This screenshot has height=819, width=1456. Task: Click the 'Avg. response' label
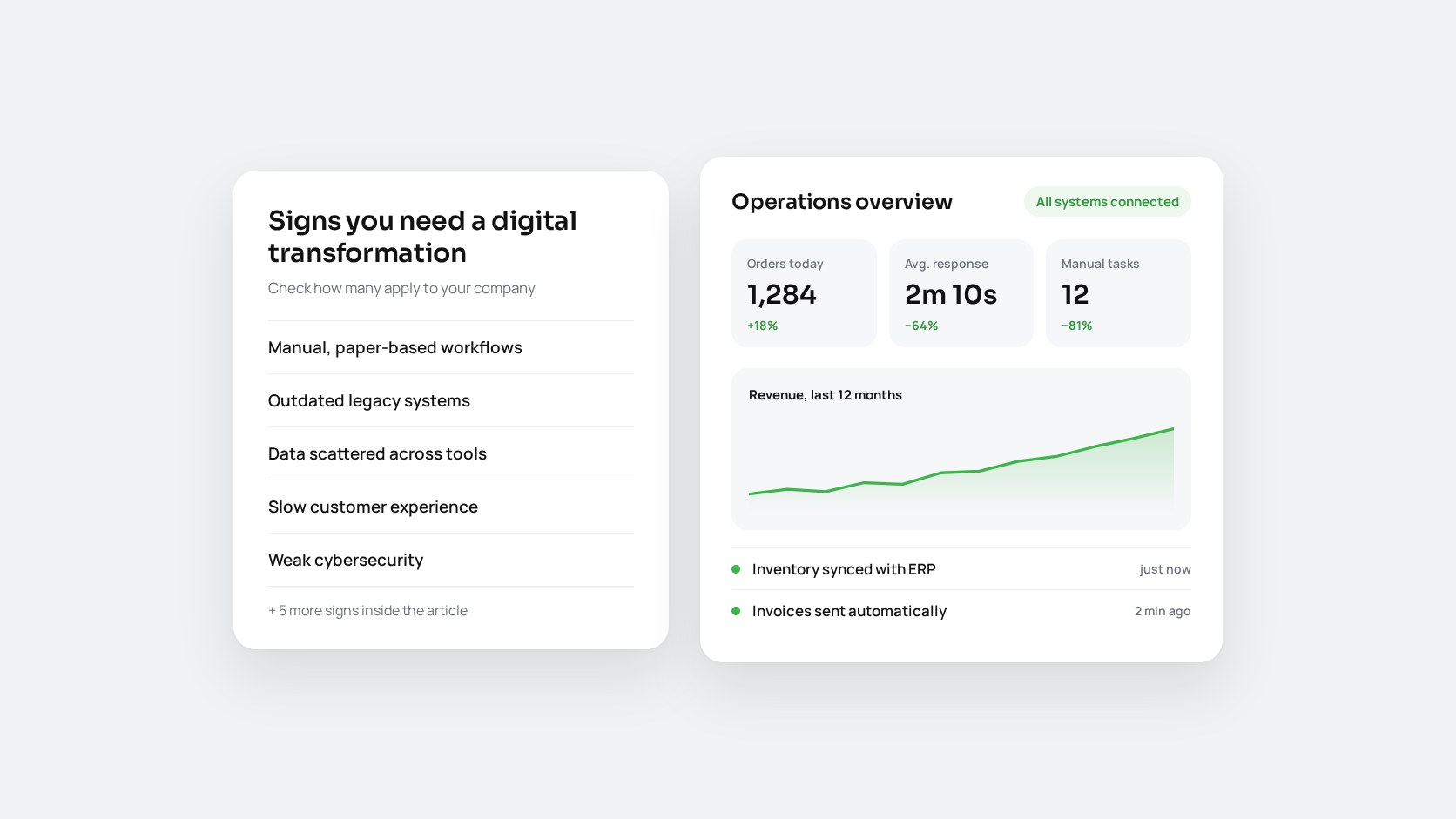(x=947, y=264)
